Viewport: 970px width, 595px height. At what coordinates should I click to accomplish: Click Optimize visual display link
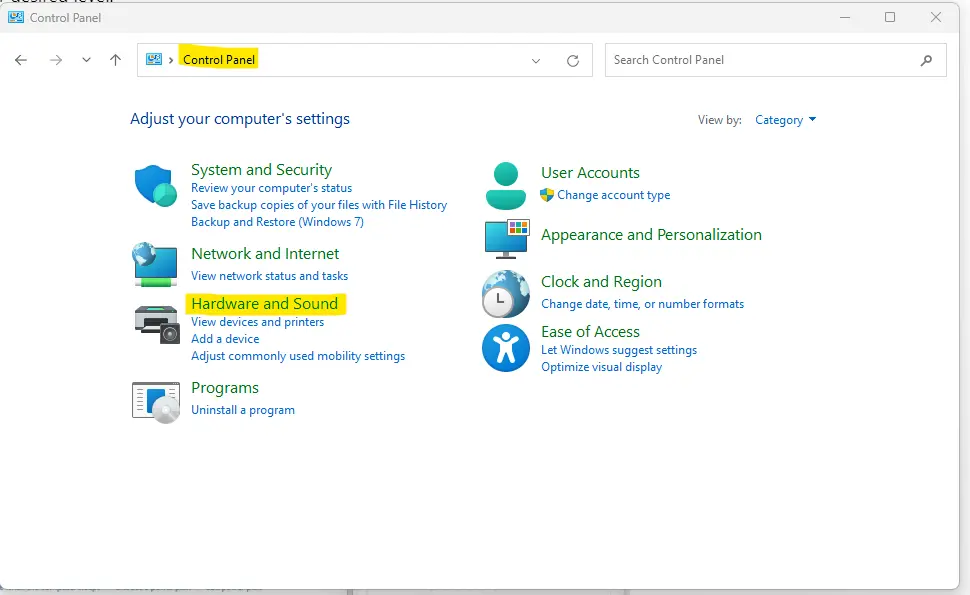(x=602, y=367)
